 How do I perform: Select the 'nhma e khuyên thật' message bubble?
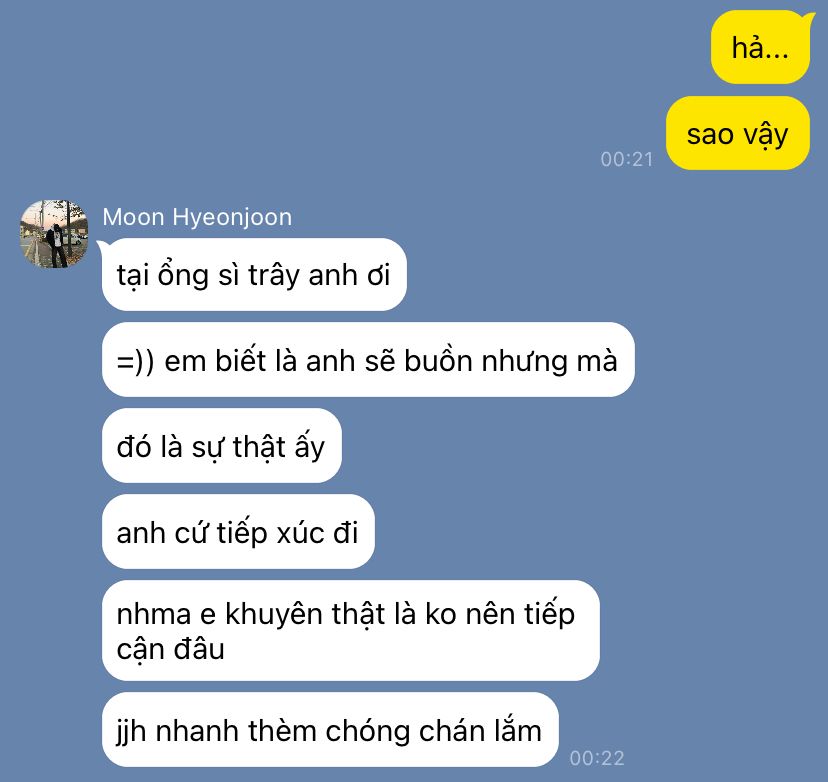(351, 630)
